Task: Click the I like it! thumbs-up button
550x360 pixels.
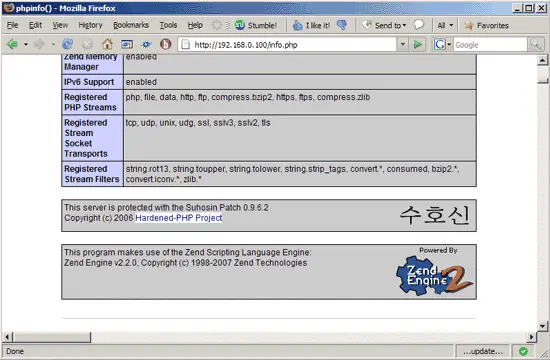Action: 311,25
